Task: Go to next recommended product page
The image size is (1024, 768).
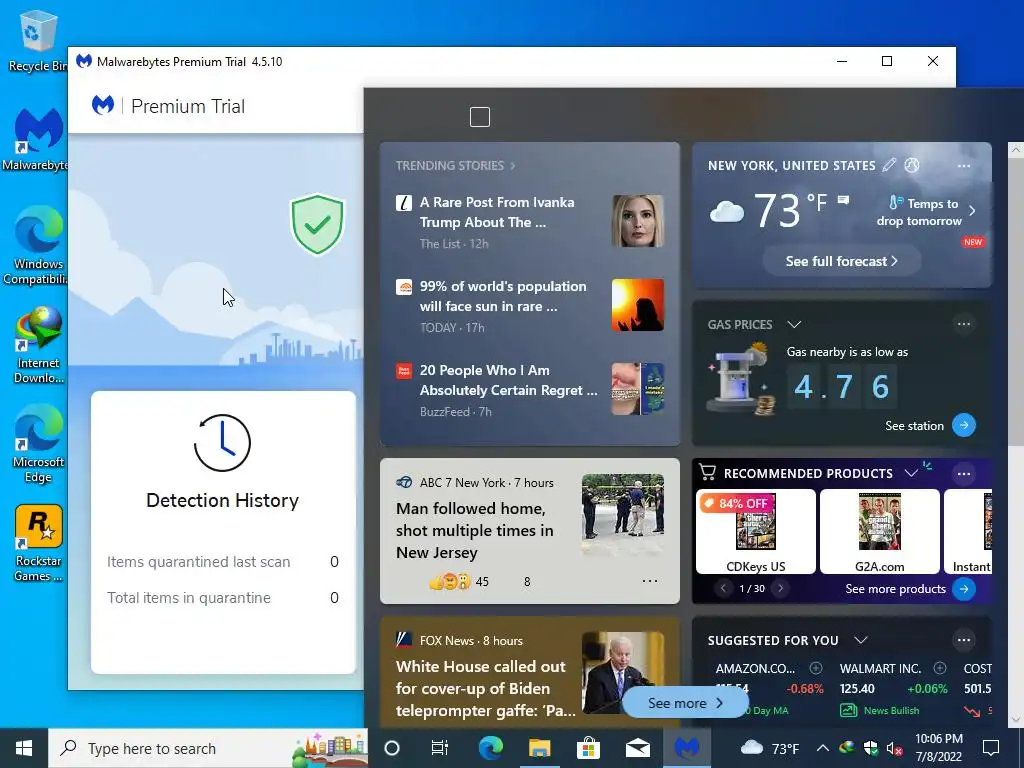Action: 780,588
